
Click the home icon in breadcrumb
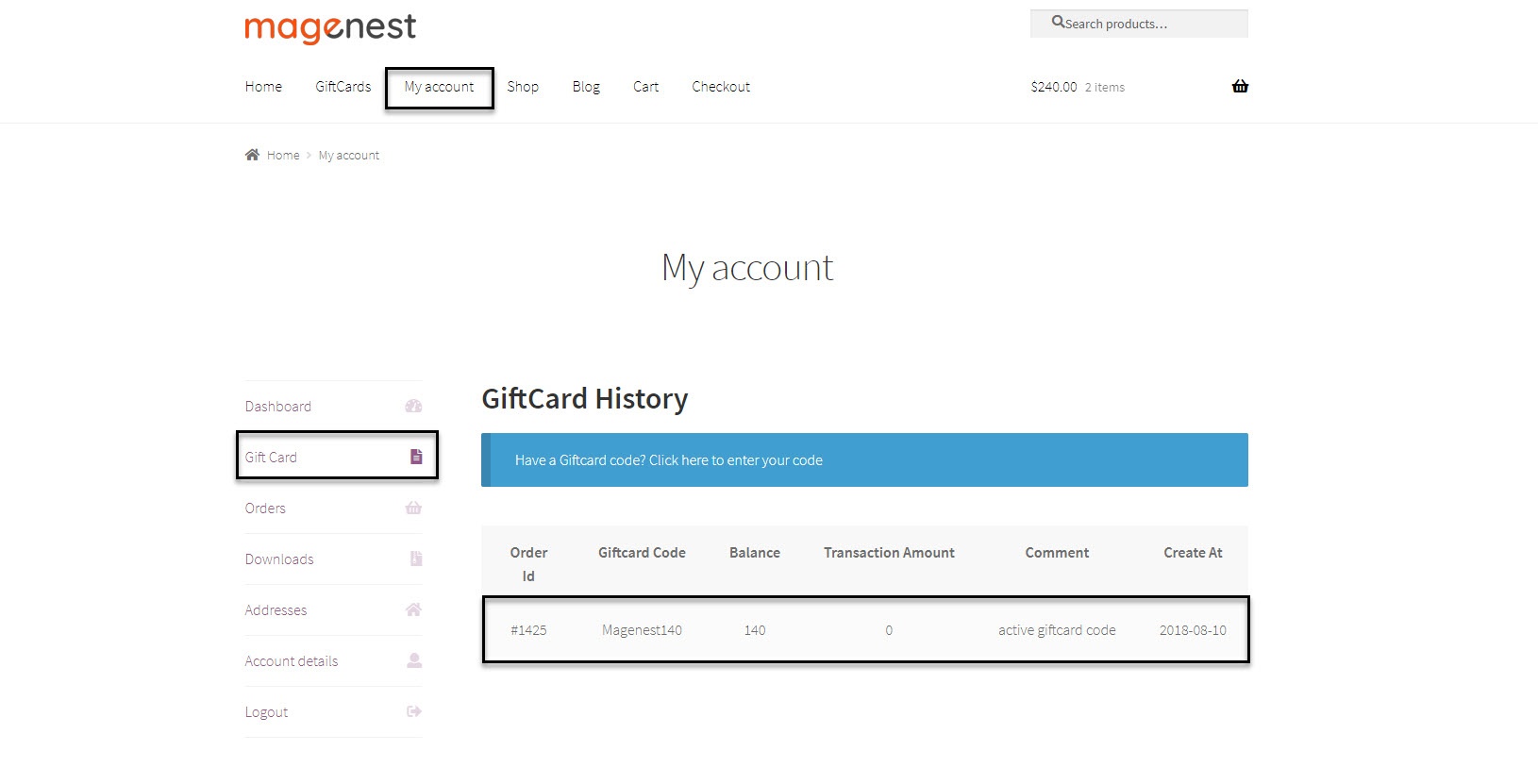[x=252, y=155]
